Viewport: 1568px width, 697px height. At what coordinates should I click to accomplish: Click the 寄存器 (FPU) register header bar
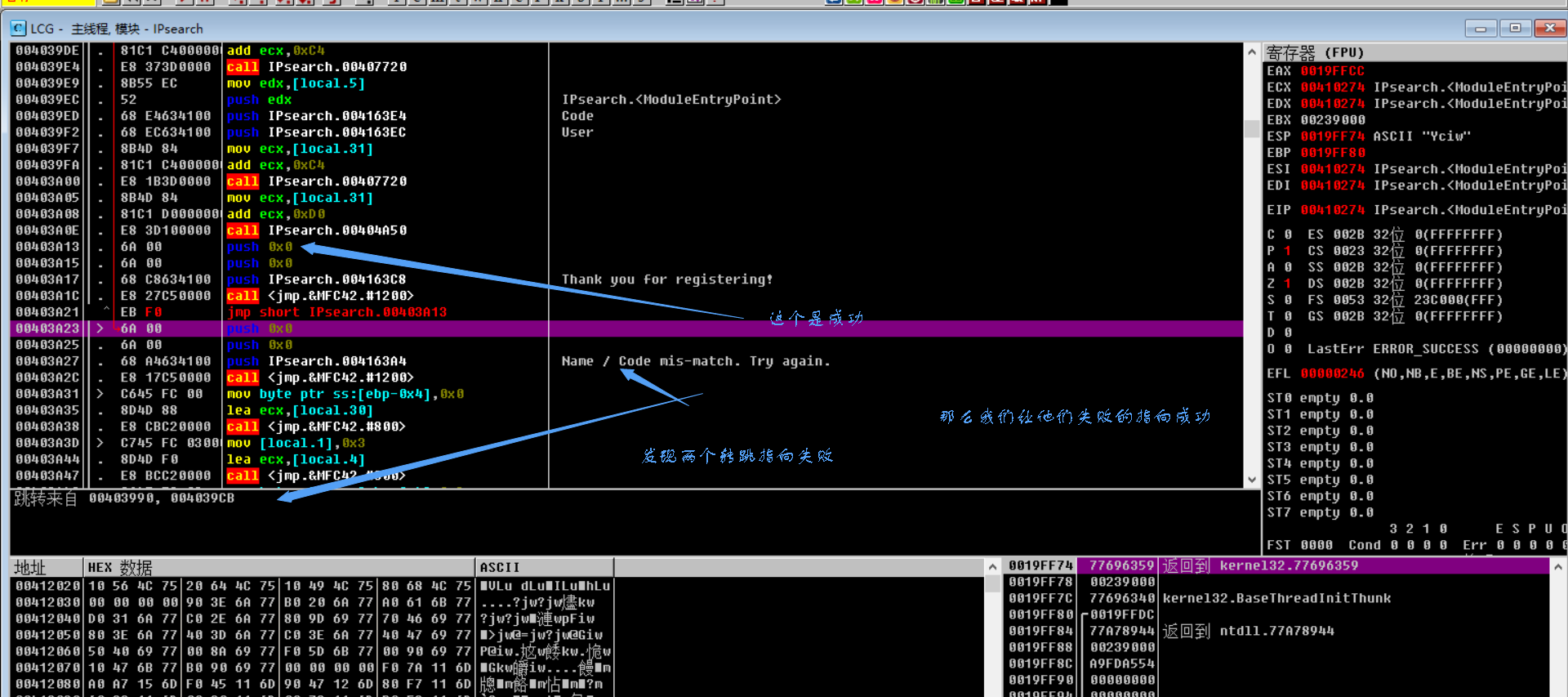tap(1414, 53)
